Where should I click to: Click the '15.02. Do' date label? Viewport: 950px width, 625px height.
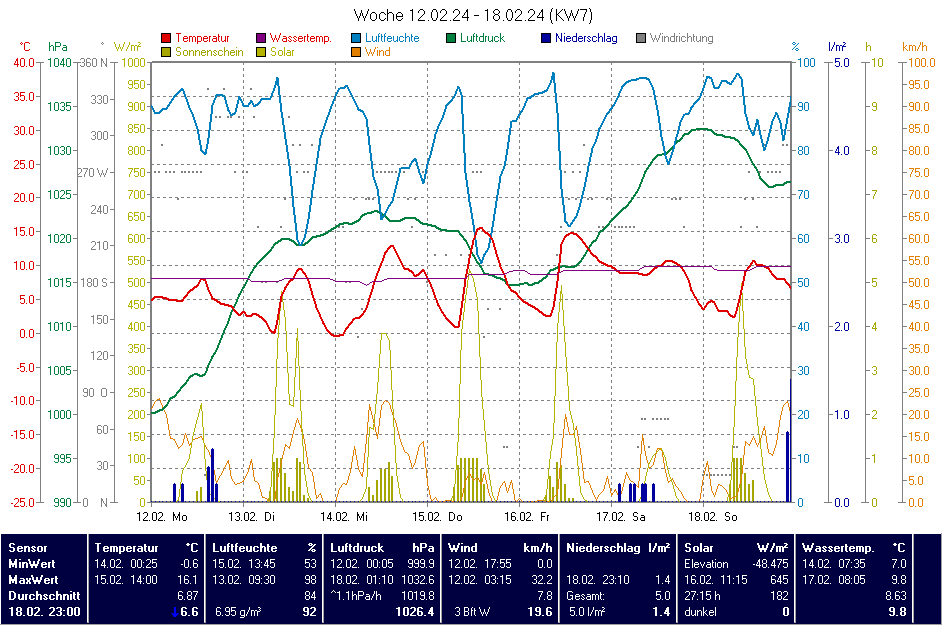[x=437, y=517]
